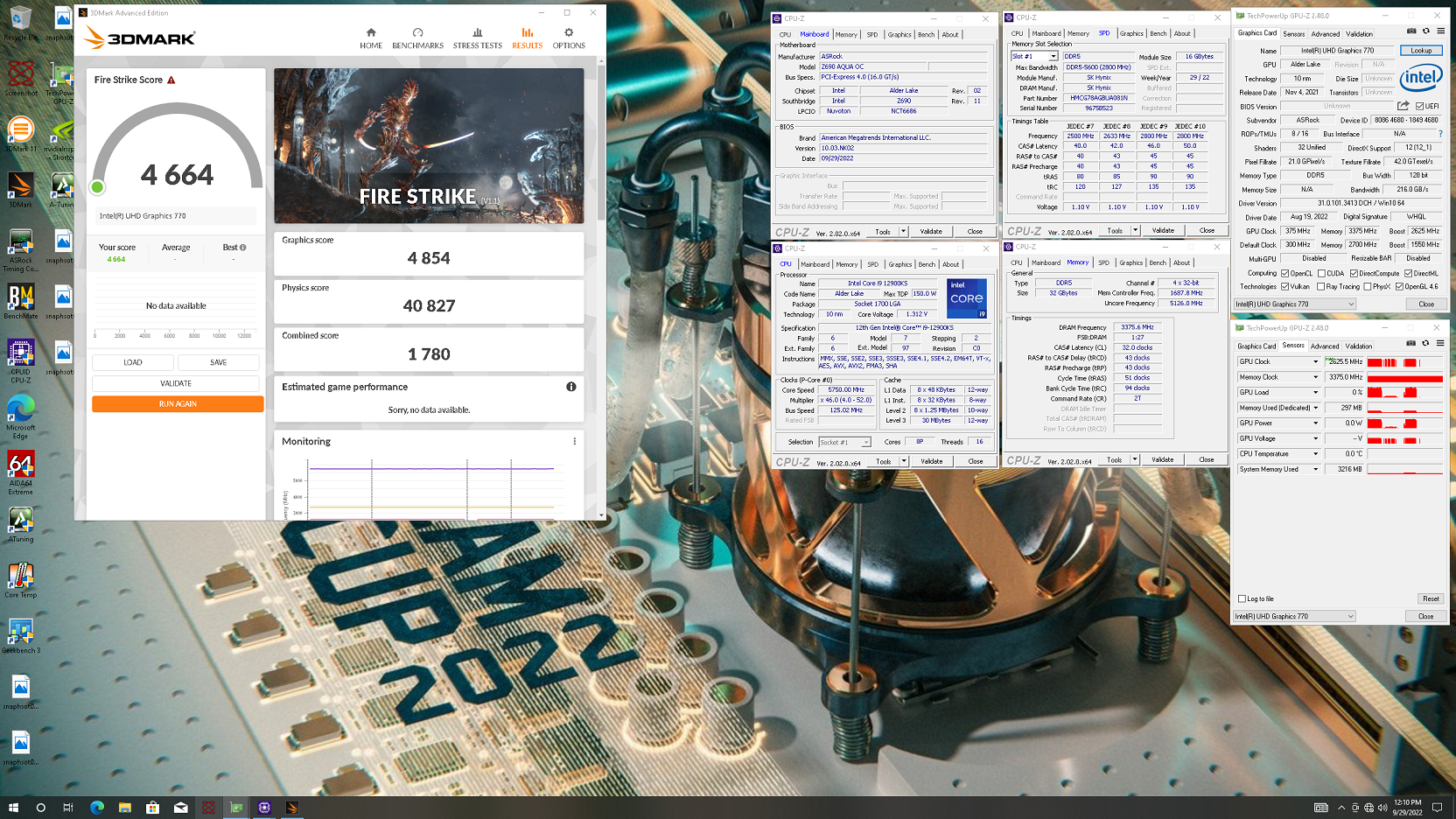The width and height of the screenshot is (1456, 819).
Task: Toggle the OpenCL checkbox in GPU-Z
Action: point(1284,273)
